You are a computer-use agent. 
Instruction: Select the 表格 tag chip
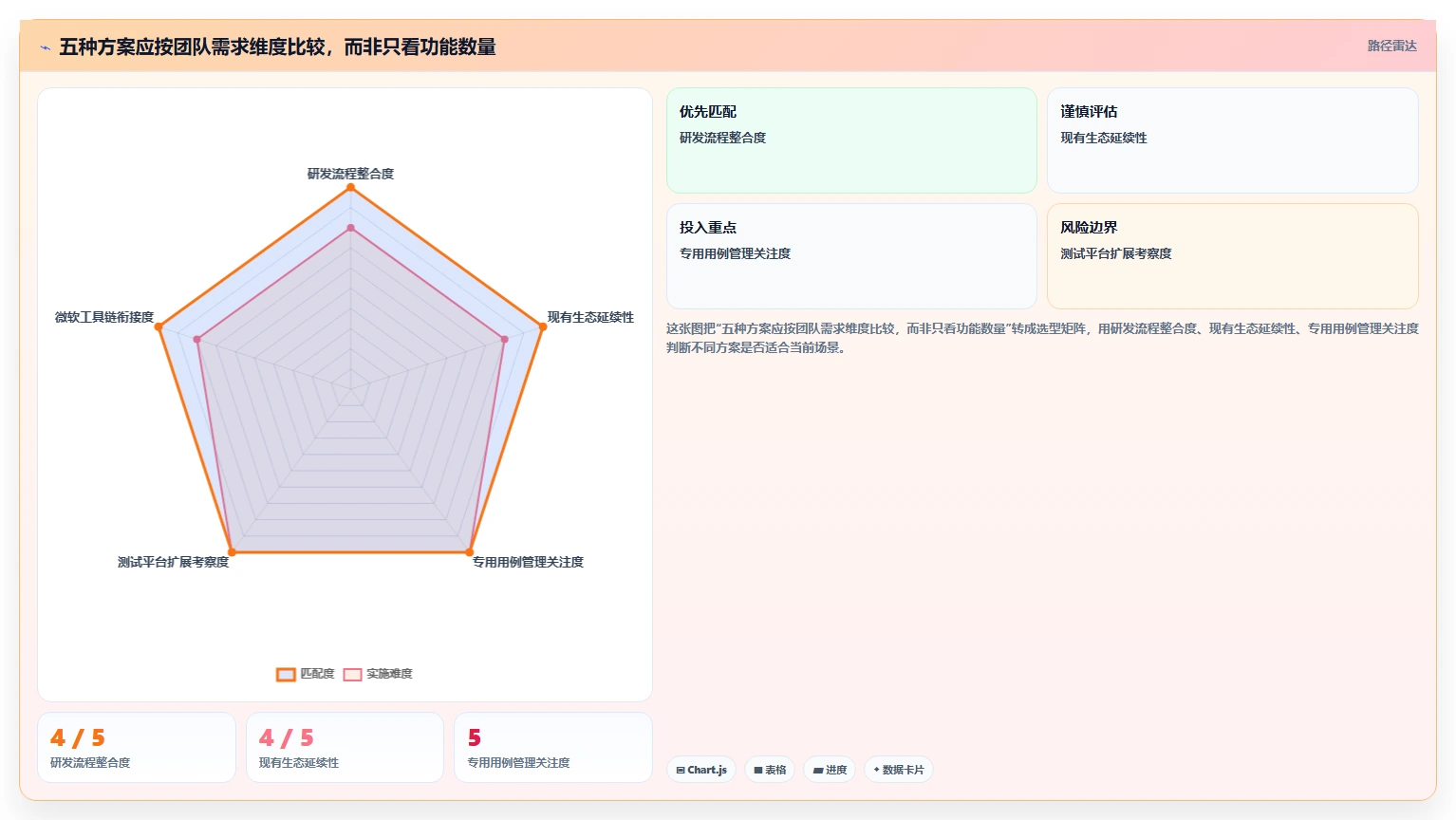(x=770, y=770)
